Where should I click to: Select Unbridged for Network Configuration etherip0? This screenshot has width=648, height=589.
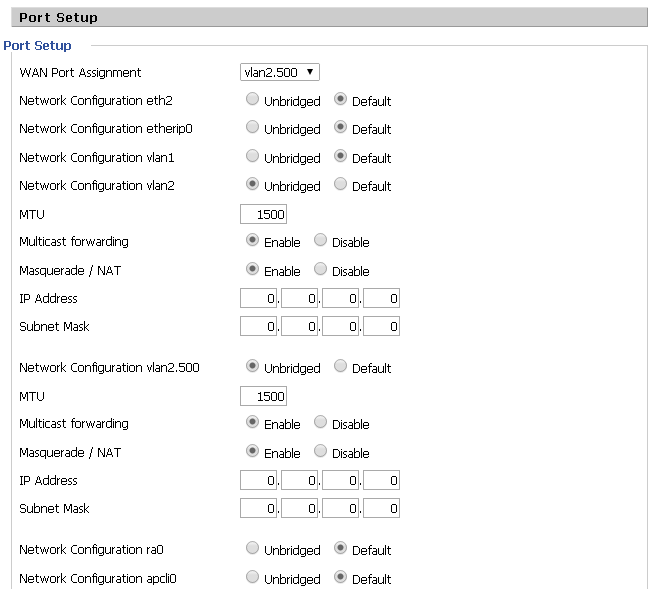coord(252,127)
